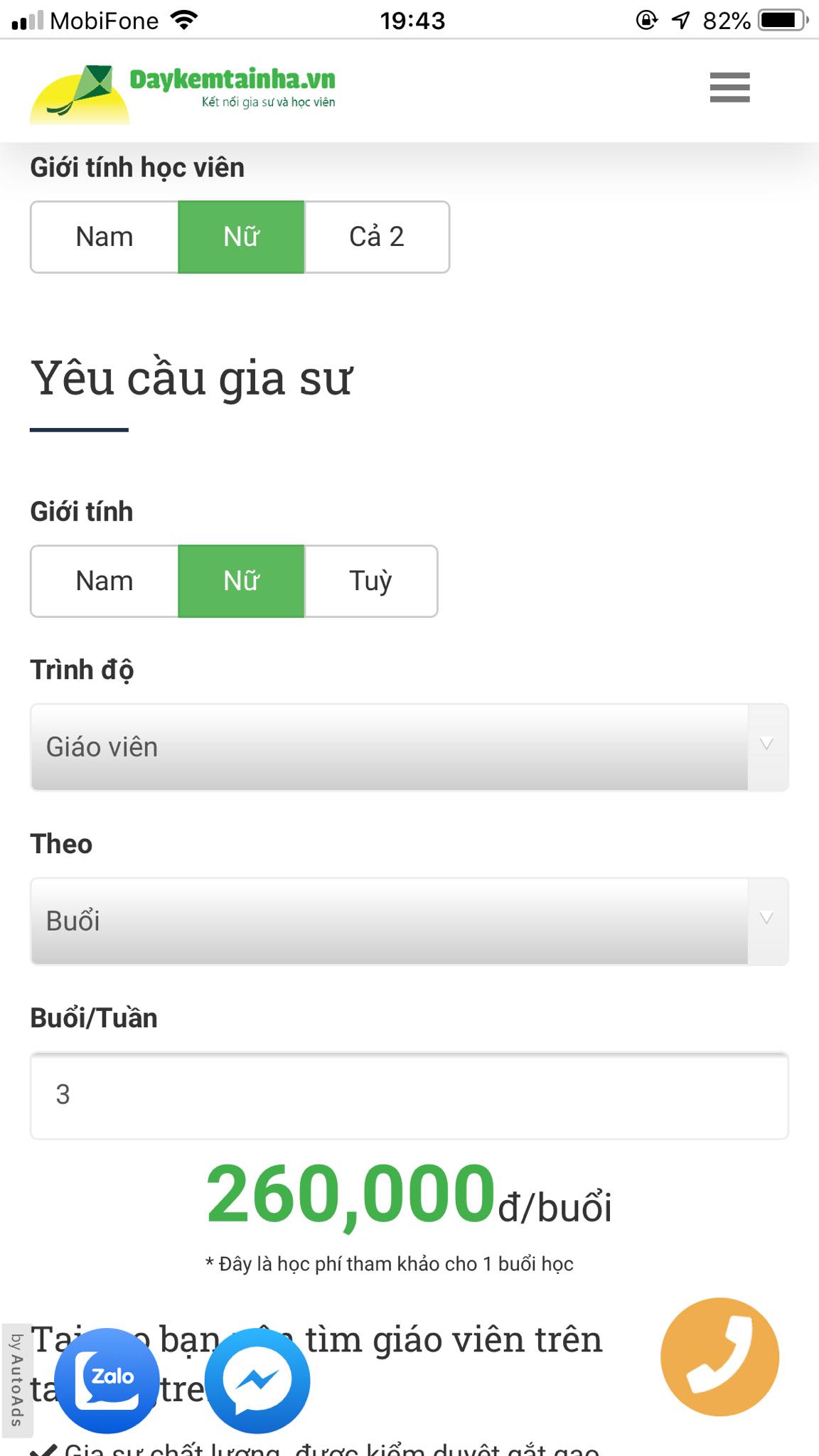This screenshot has width=819, height=1456.
Task: Tap the orange phone call button
Action: pyautogui.click(x=719, y=1356)
